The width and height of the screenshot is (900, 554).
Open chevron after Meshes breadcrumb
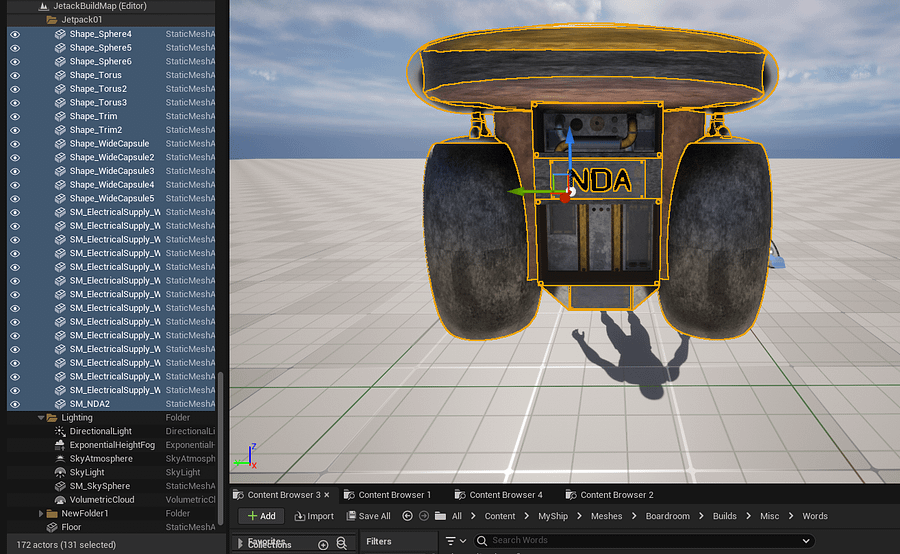pyautogui.click(x=634, y=516)
